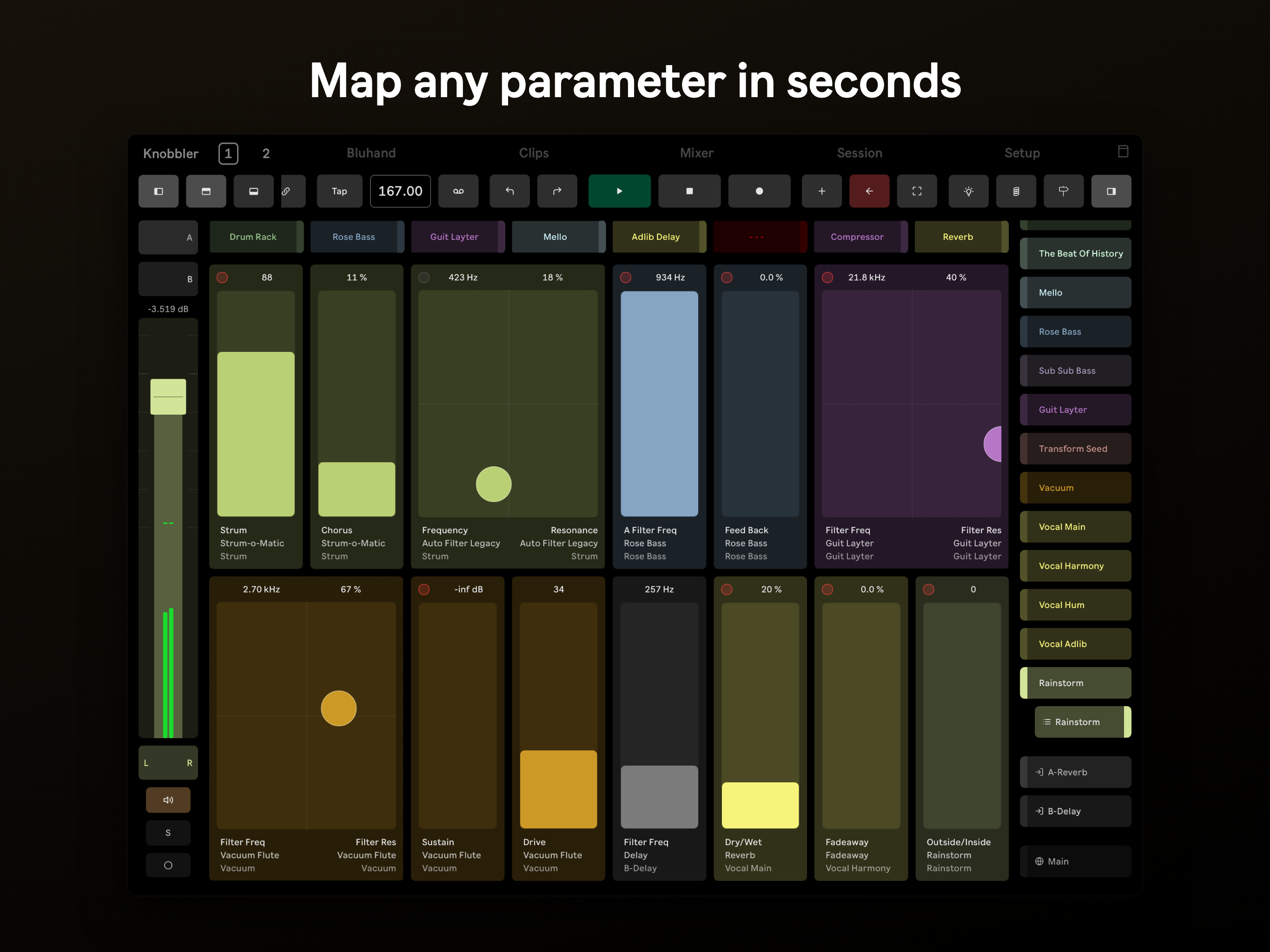
Task: Toggle the red dot on Fadeaway slider
Action: click(x=827, y=589)
